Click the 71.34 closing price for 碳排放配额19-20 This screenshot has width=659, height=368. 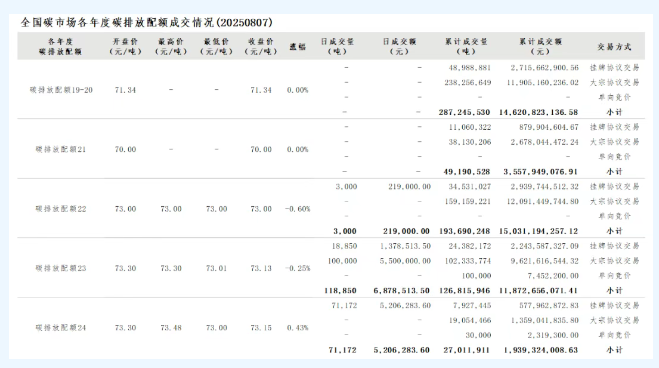261,90
